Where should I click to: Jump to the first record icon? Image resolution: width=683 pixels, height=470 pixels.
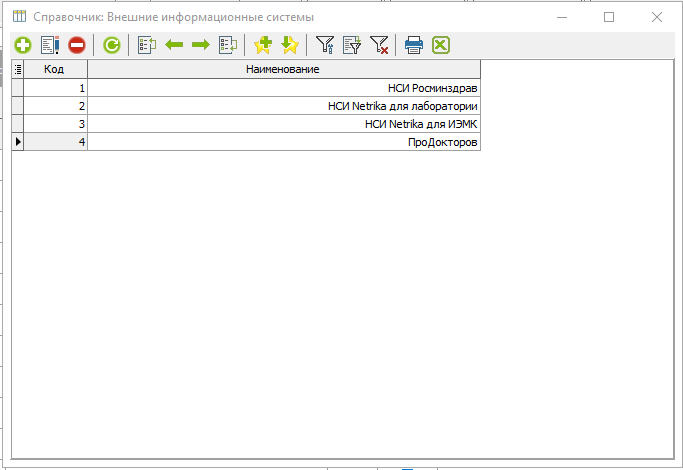tap(147, 45)
